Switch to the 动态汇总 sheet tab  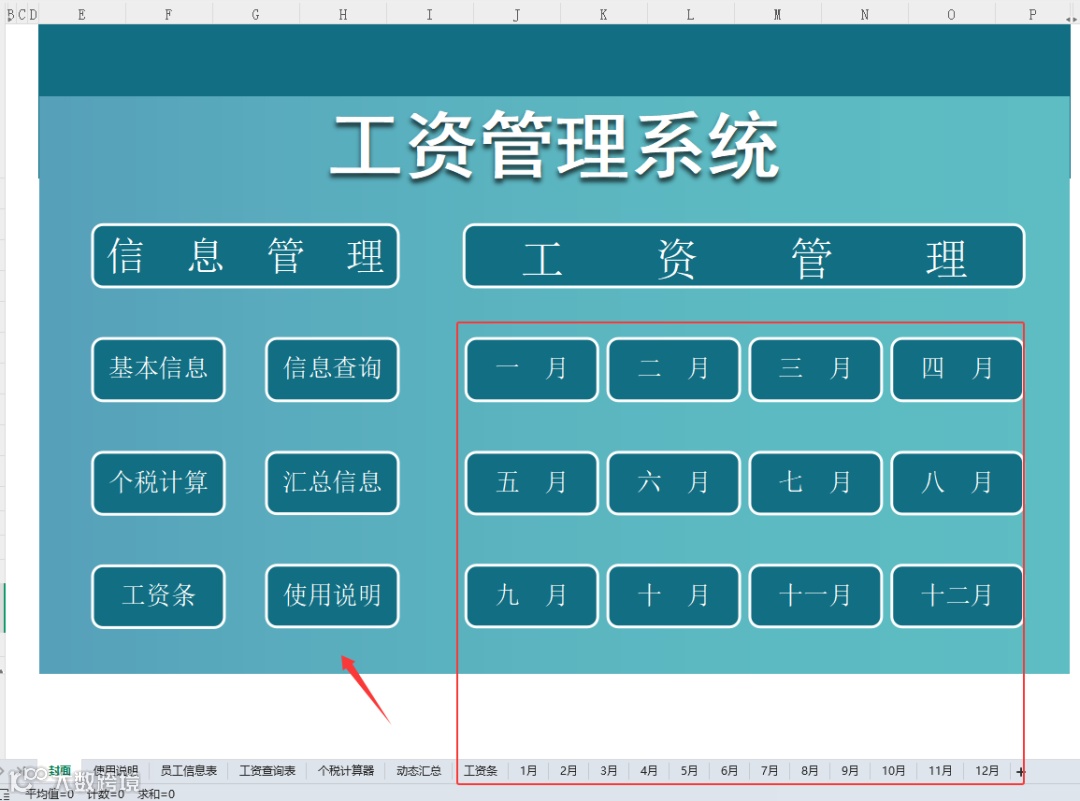(x=419, y=771)
